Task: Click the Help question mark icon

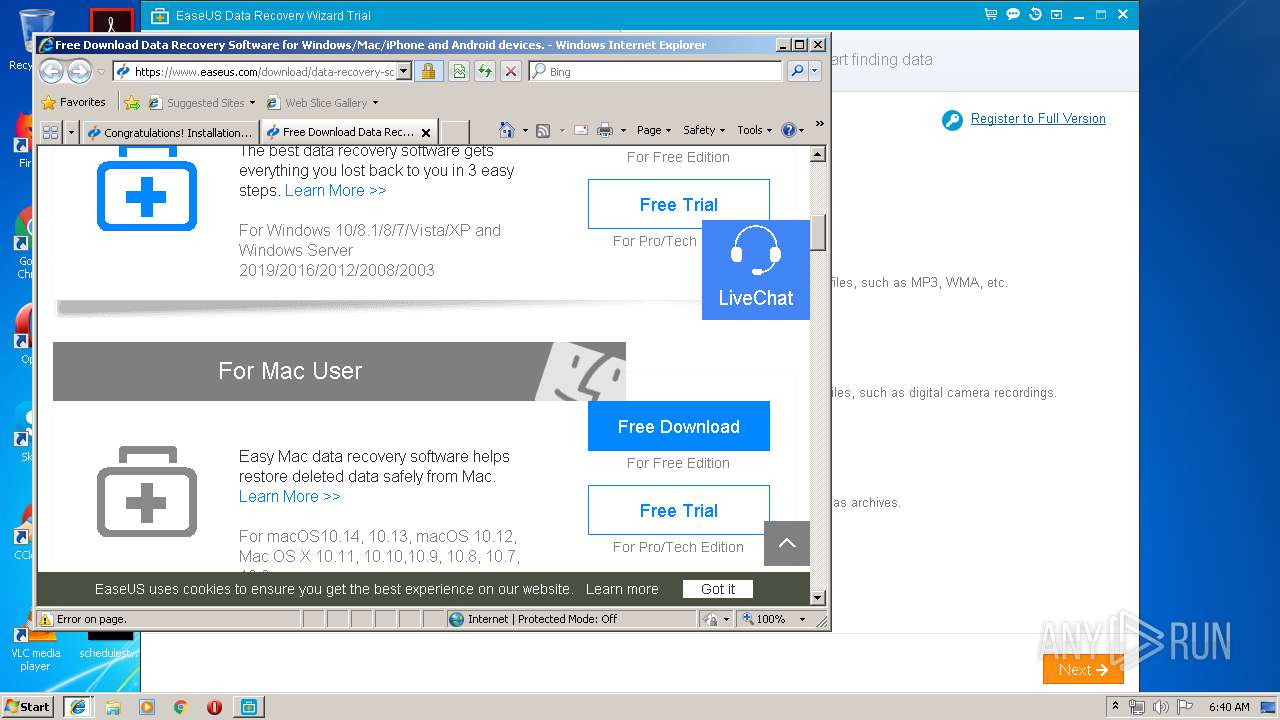Action: tap(788, 130)
